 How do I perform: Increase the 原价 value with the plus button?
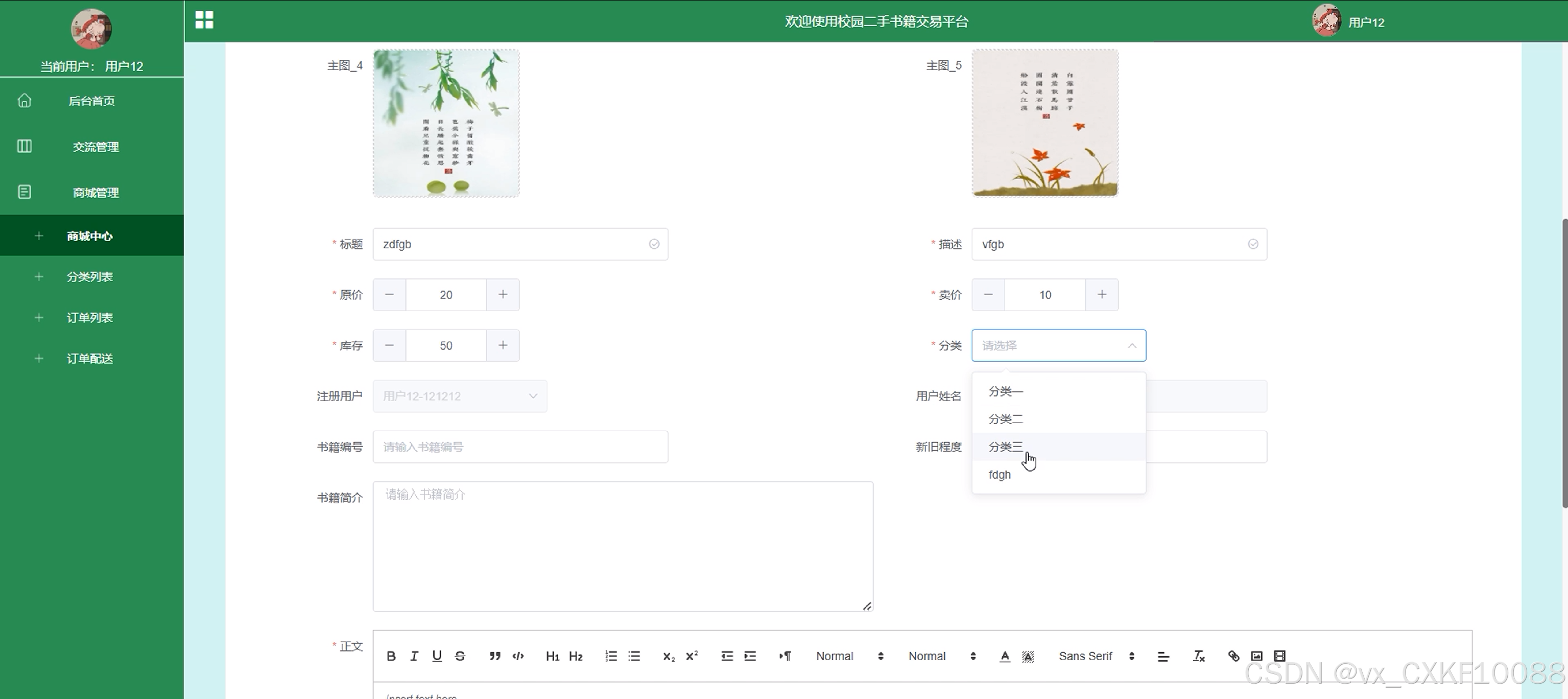503,295
